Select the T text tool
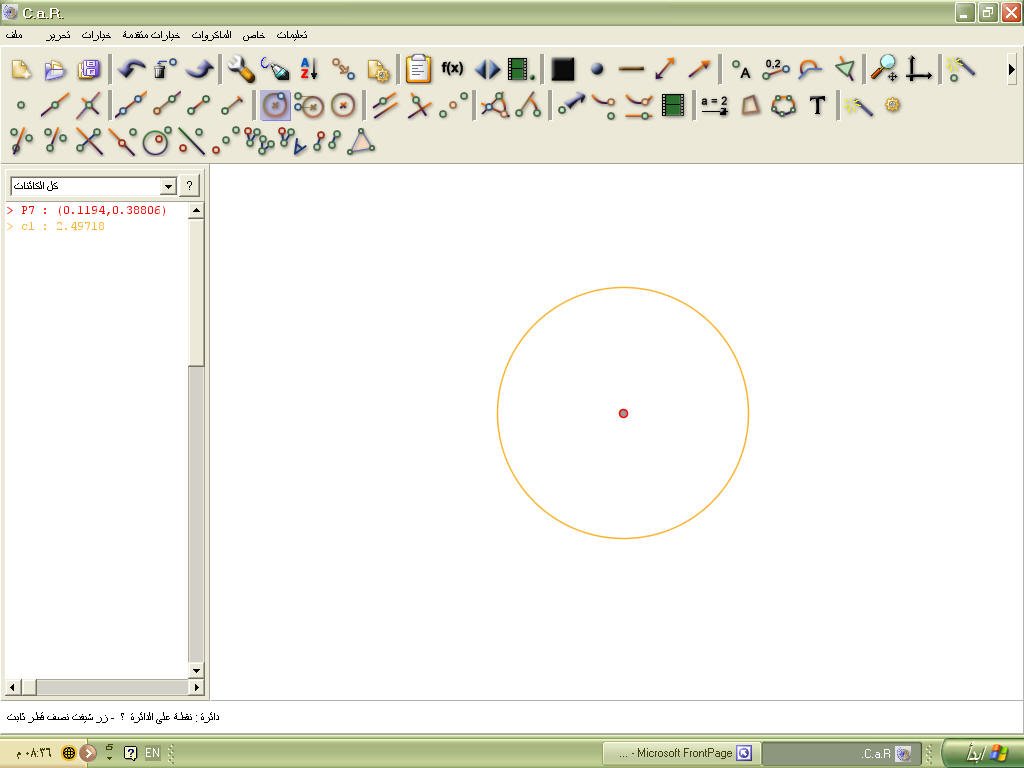Image resolution: width=1024 pixels, height=768 pixels. [x=818, y=105]
